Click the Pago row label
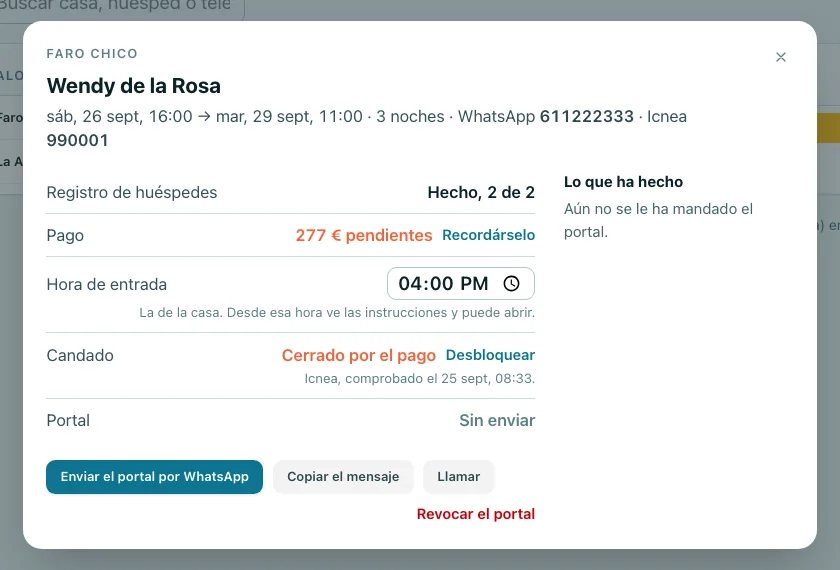Viewport: 840px width, 570px height. (x=65, y=236)
